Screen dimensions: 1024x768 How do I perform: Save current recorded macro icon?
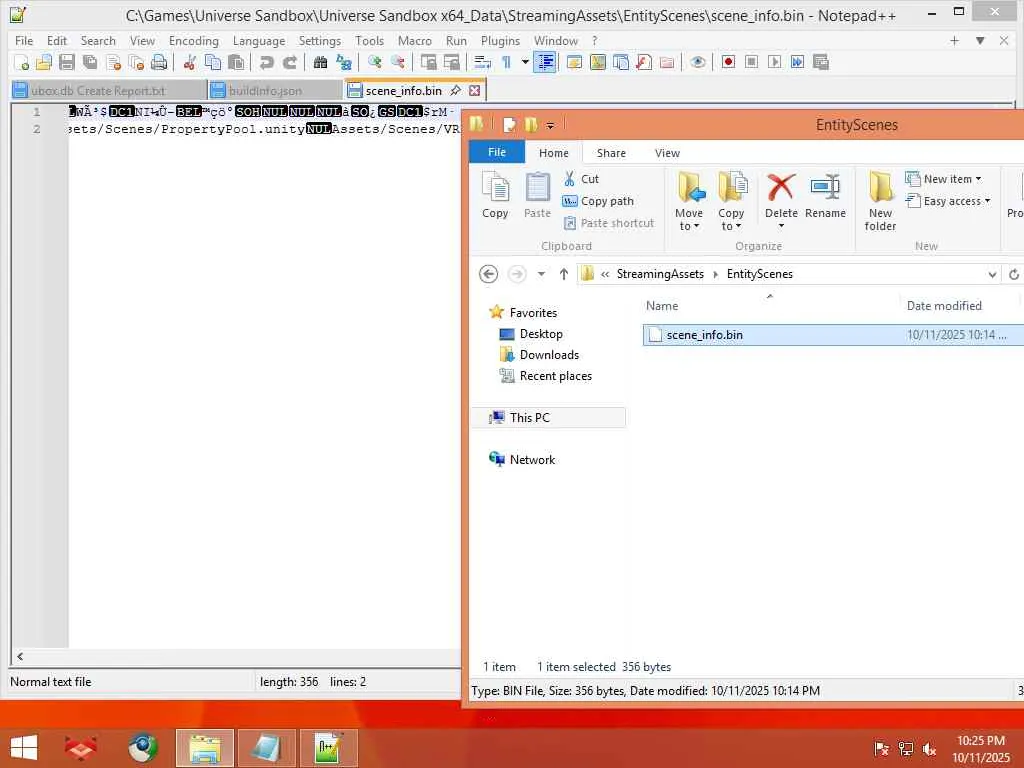pos(821,62)
